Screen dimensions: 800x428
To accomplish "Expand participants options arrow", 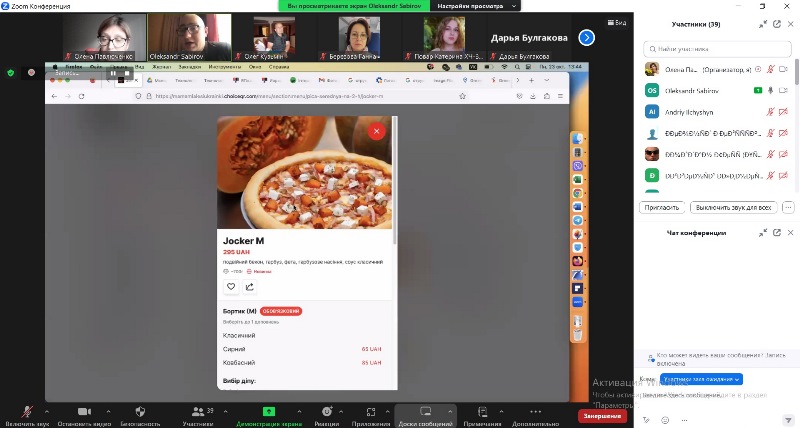I will click(x=226, y=411).
